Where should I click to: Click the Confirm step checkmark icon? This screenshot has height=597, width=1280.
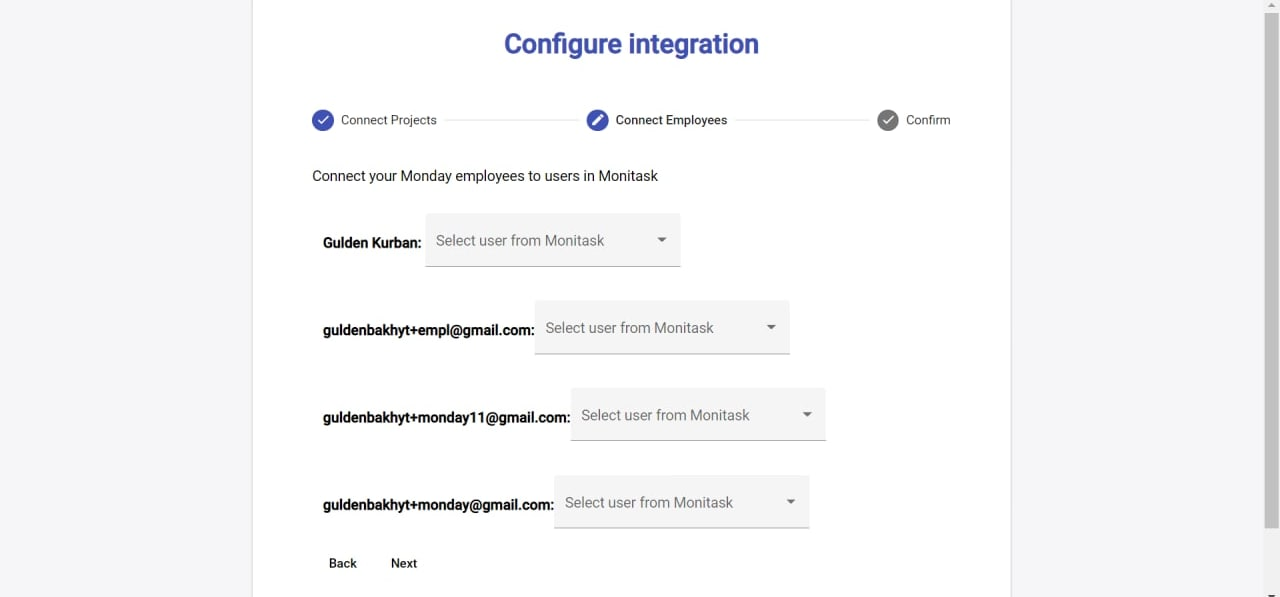coord(888,120)
